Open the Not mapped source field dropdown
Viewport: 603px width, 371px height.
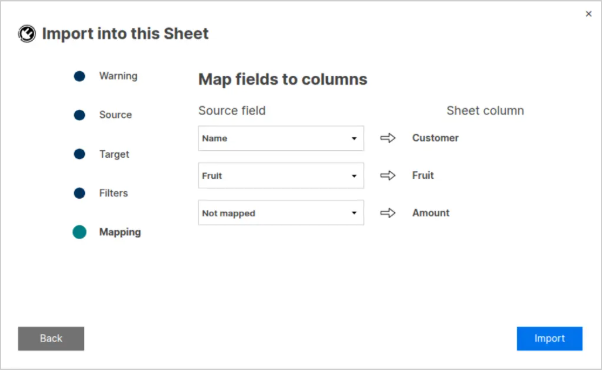[281, 213]
